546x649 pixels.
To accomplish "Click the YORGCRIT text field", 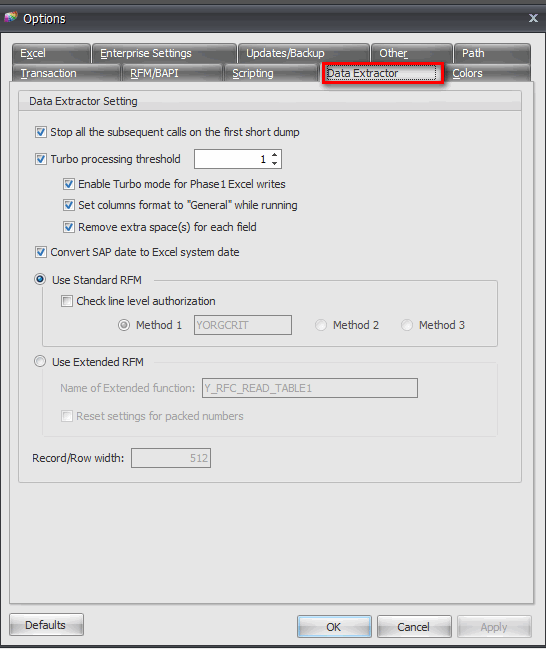I will (x=243, y=325).
